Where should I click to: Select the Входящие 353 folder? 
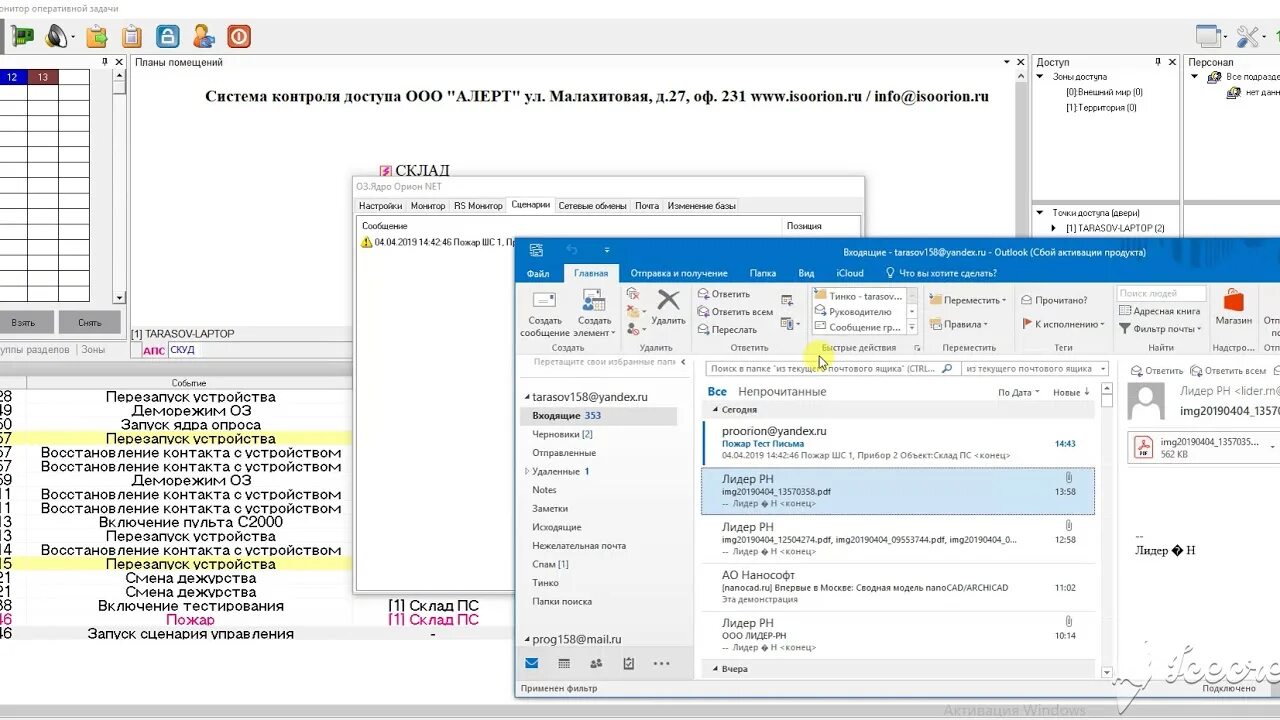[x=598, y=415]
